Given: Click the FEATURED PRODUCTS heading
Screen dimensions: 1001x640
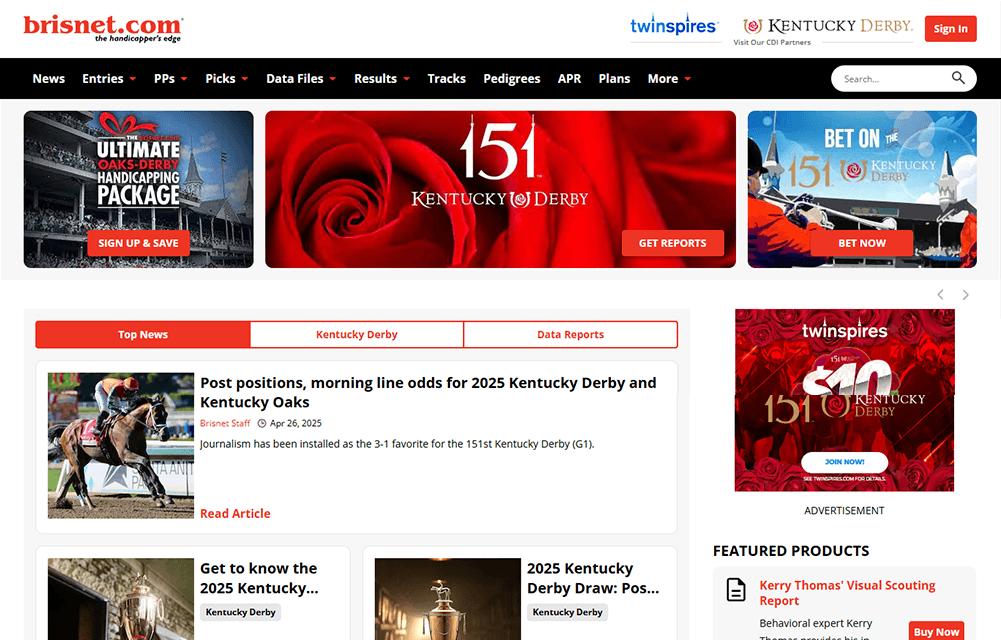Looking at the screenshot, I should tap(791, 551).
